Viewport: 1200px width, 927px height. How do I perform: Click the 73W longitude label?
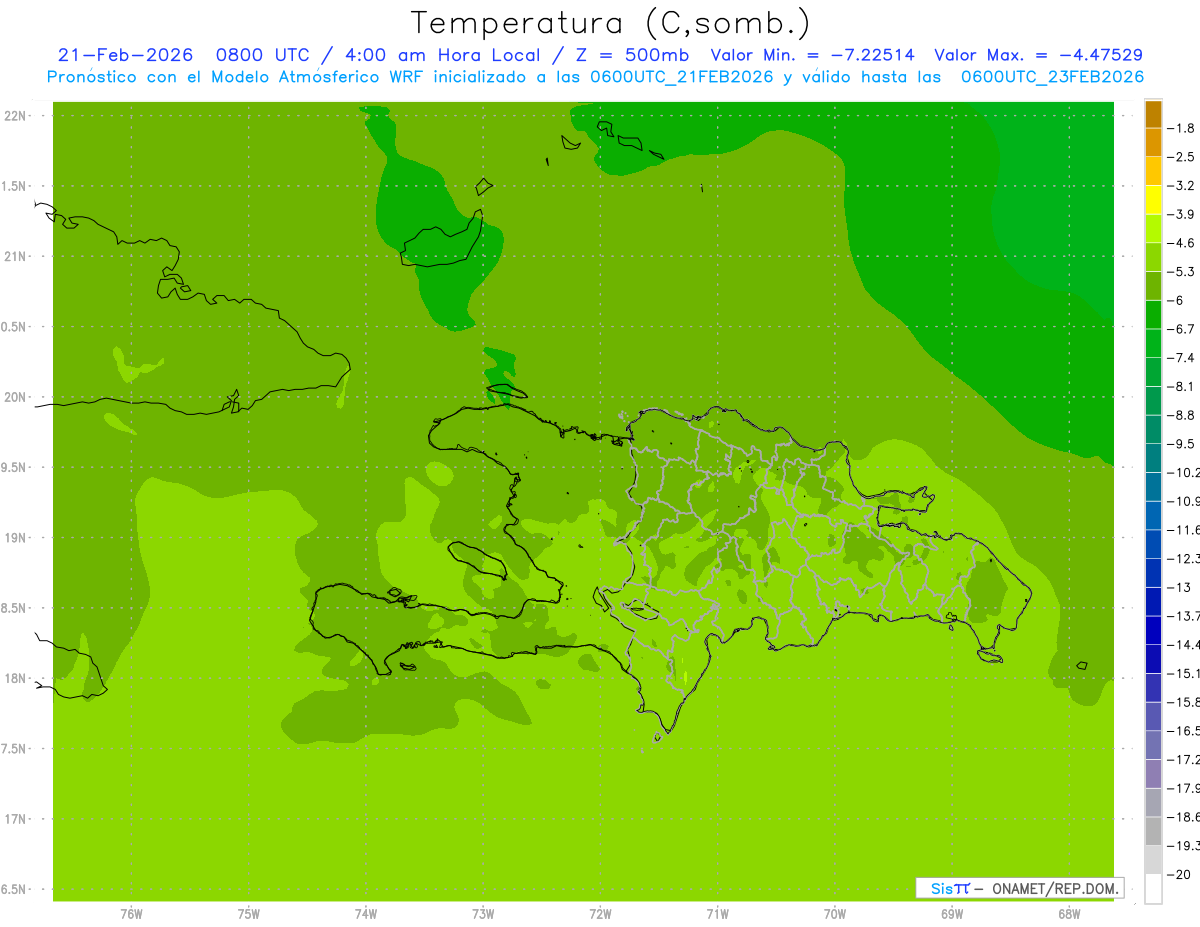point(483,914)
